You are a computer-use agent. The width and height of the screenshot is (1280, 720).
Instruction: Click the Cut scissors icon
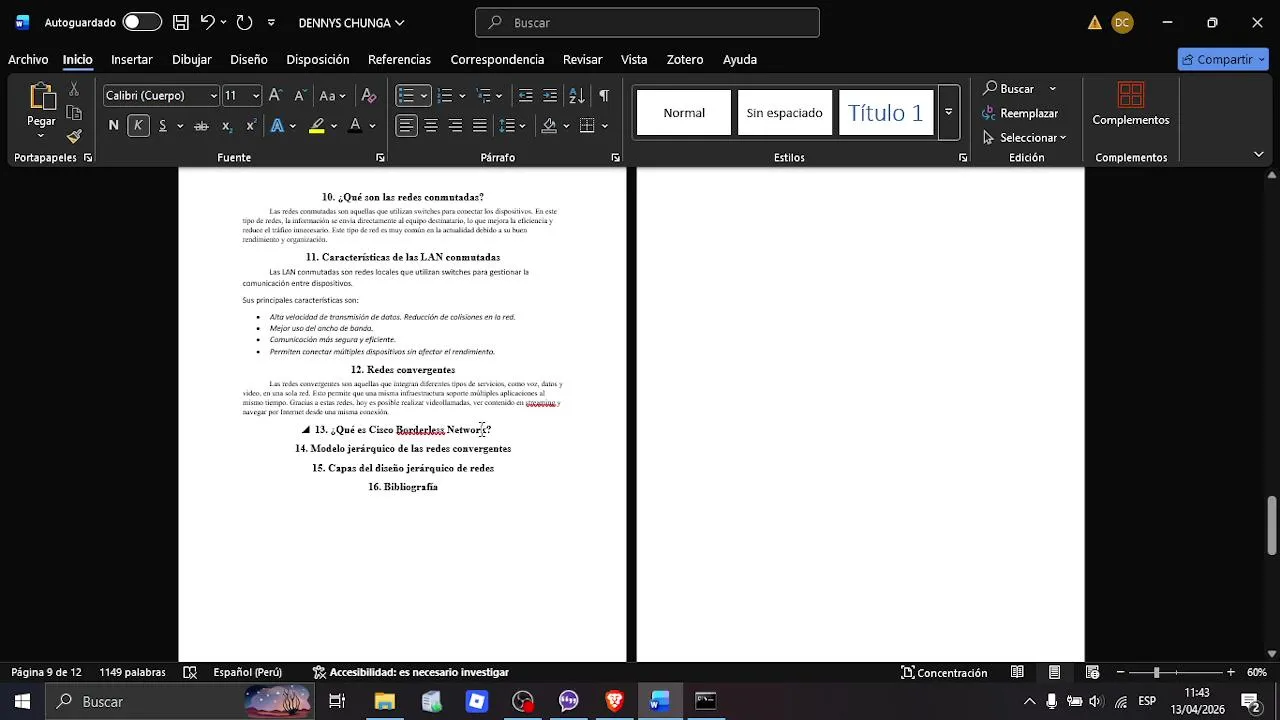click(x=74, y=89)
